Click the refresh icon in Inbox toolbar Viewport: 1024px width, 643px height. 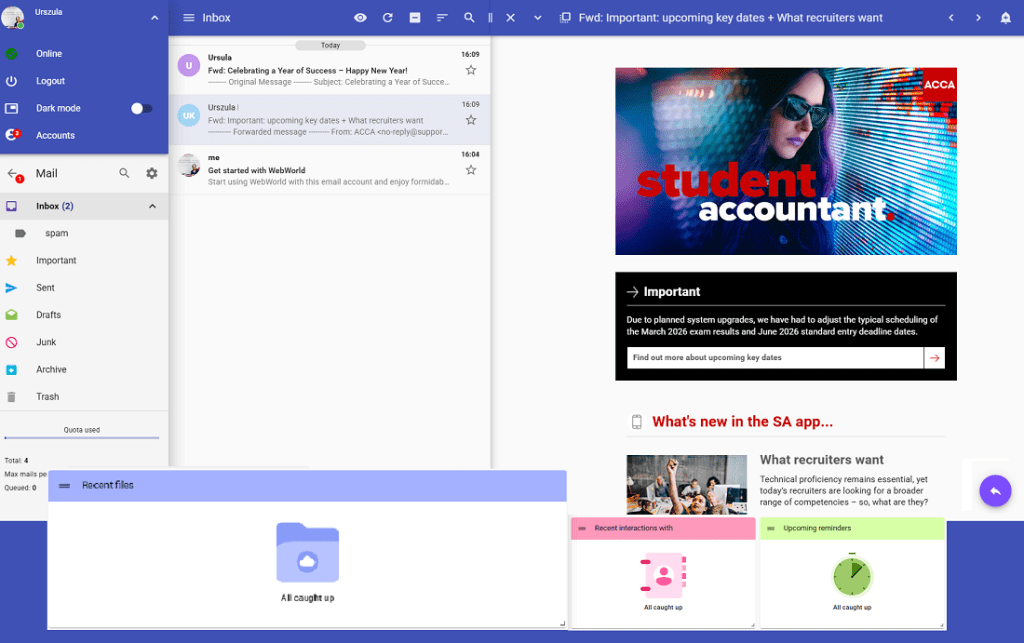coord(387,18)
